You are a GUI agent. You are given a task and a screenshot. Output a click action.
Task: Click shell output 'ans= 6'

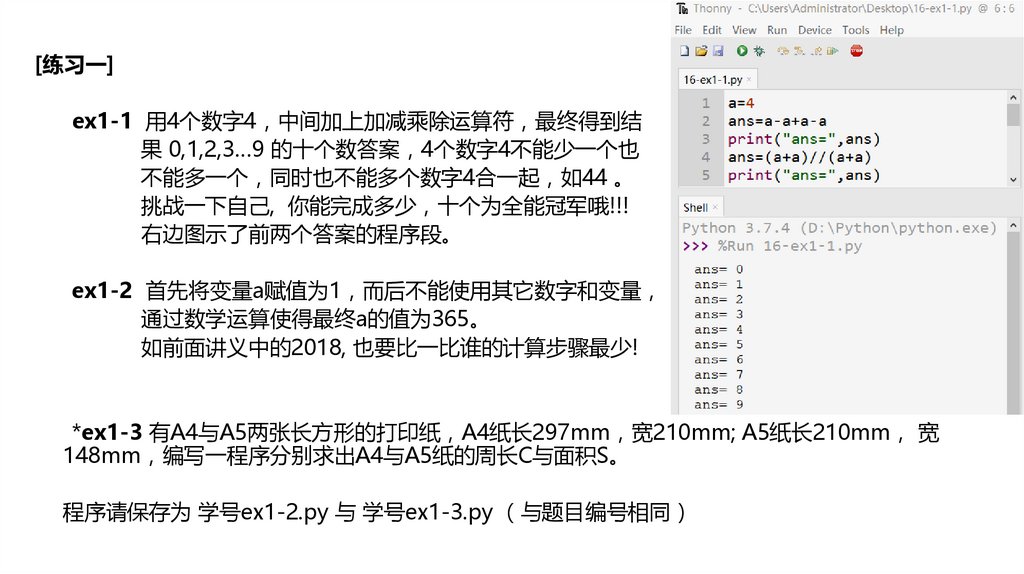pyautogui.click(x=718, y=360)
